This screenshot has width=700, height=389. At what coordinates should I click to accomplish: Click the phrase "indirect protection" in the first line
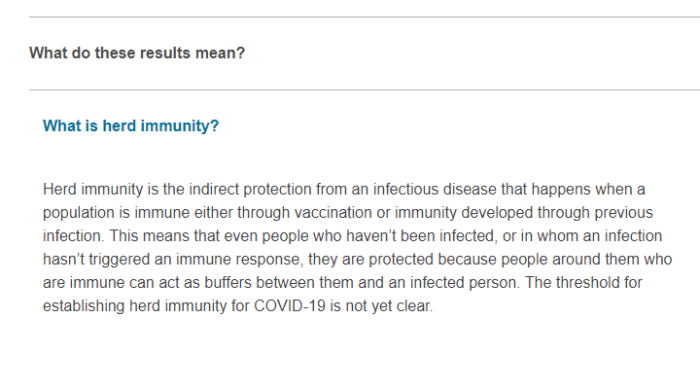250,189
